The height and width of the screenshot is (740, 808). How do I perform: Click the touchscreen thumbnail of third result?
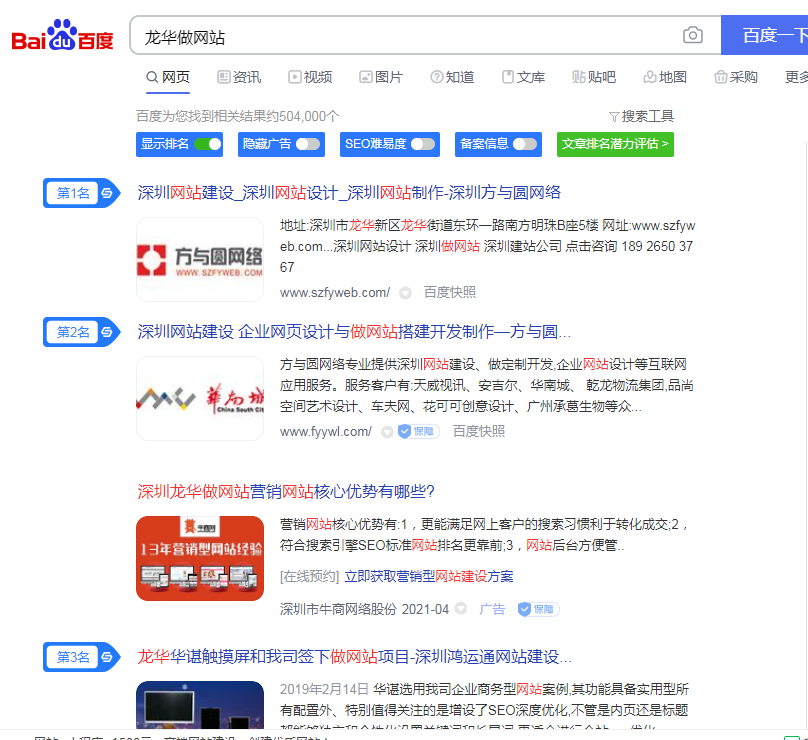(x=200, y=704)
